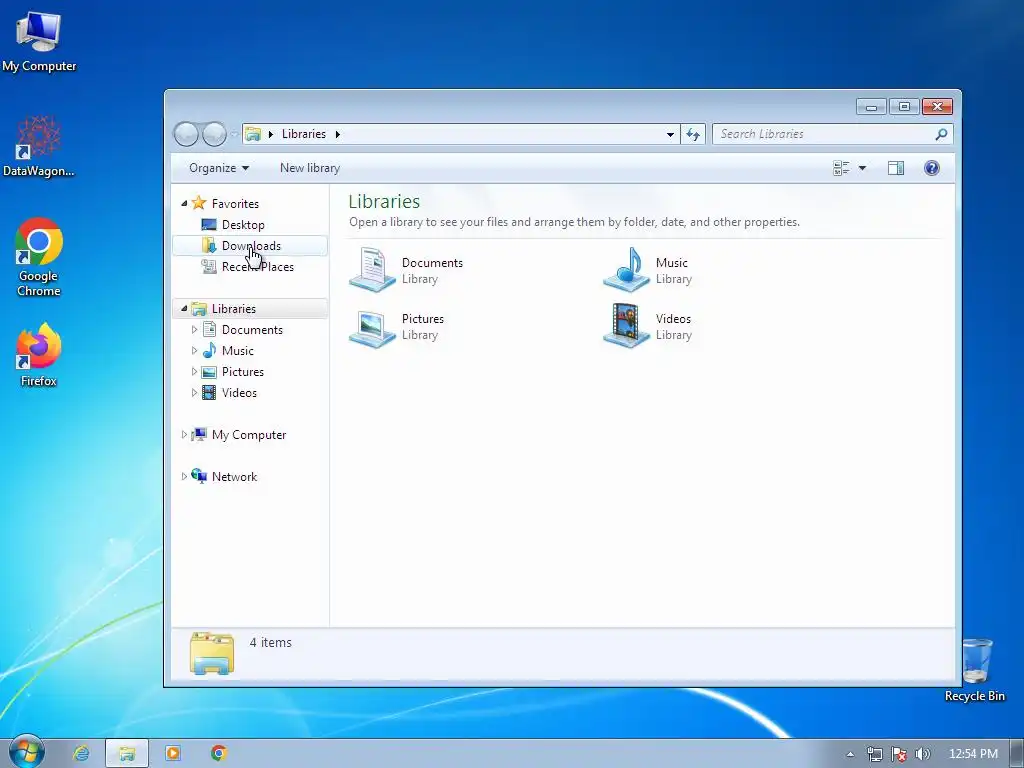Expand arrow after Libraries in the address bar
Viewport: 1024px width, 768px height.
[x=338, y=134]
